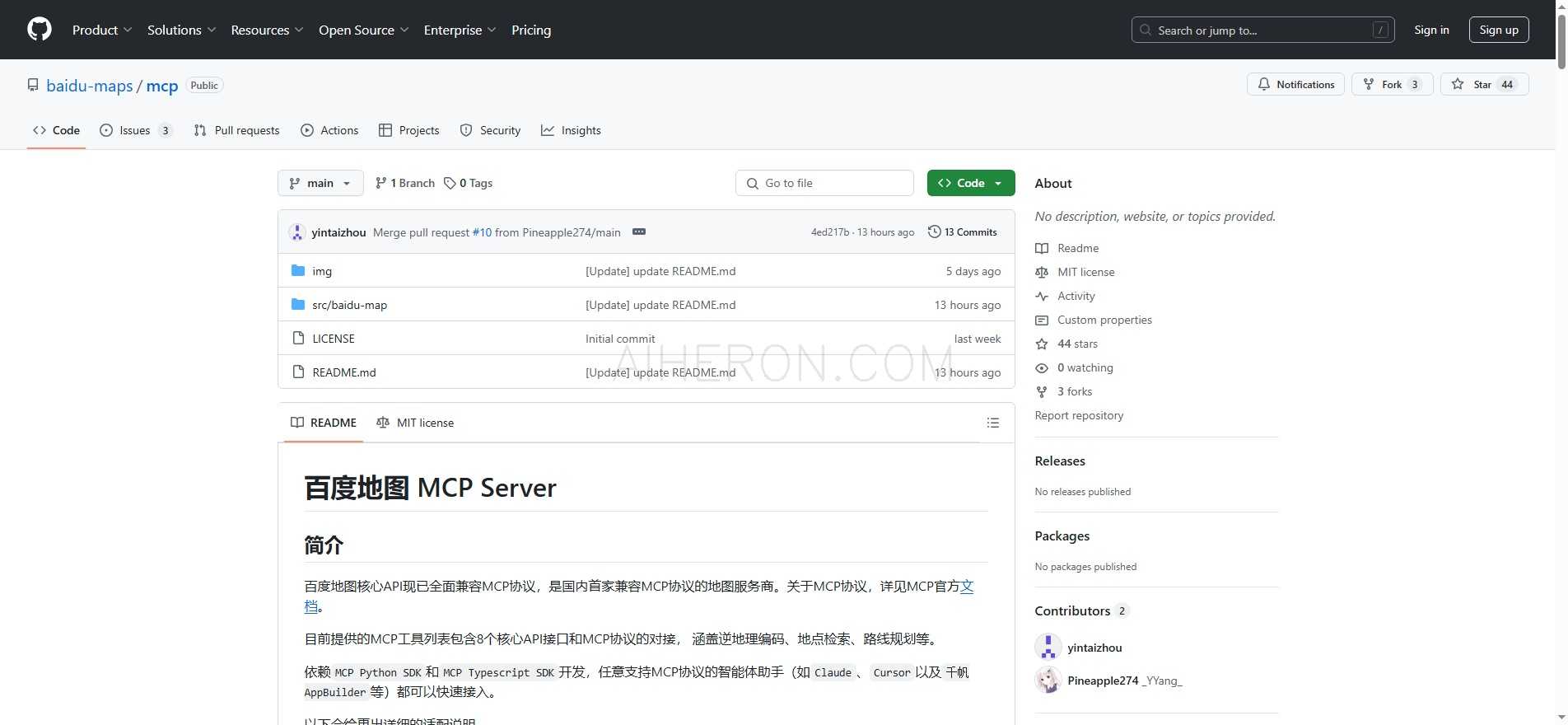The width and height of the screenshot is (1568, 725).
Task: Open commit hash 4ed217b
Action: pos(830,232)
